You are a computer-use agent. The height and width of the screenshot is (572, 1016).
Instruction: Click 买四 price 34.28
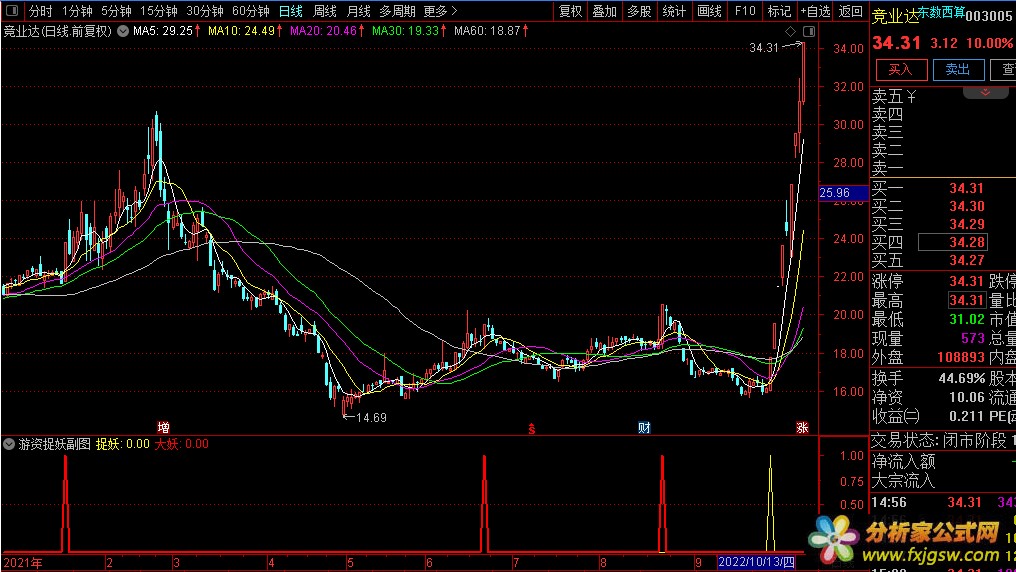(x=966, y=242)
